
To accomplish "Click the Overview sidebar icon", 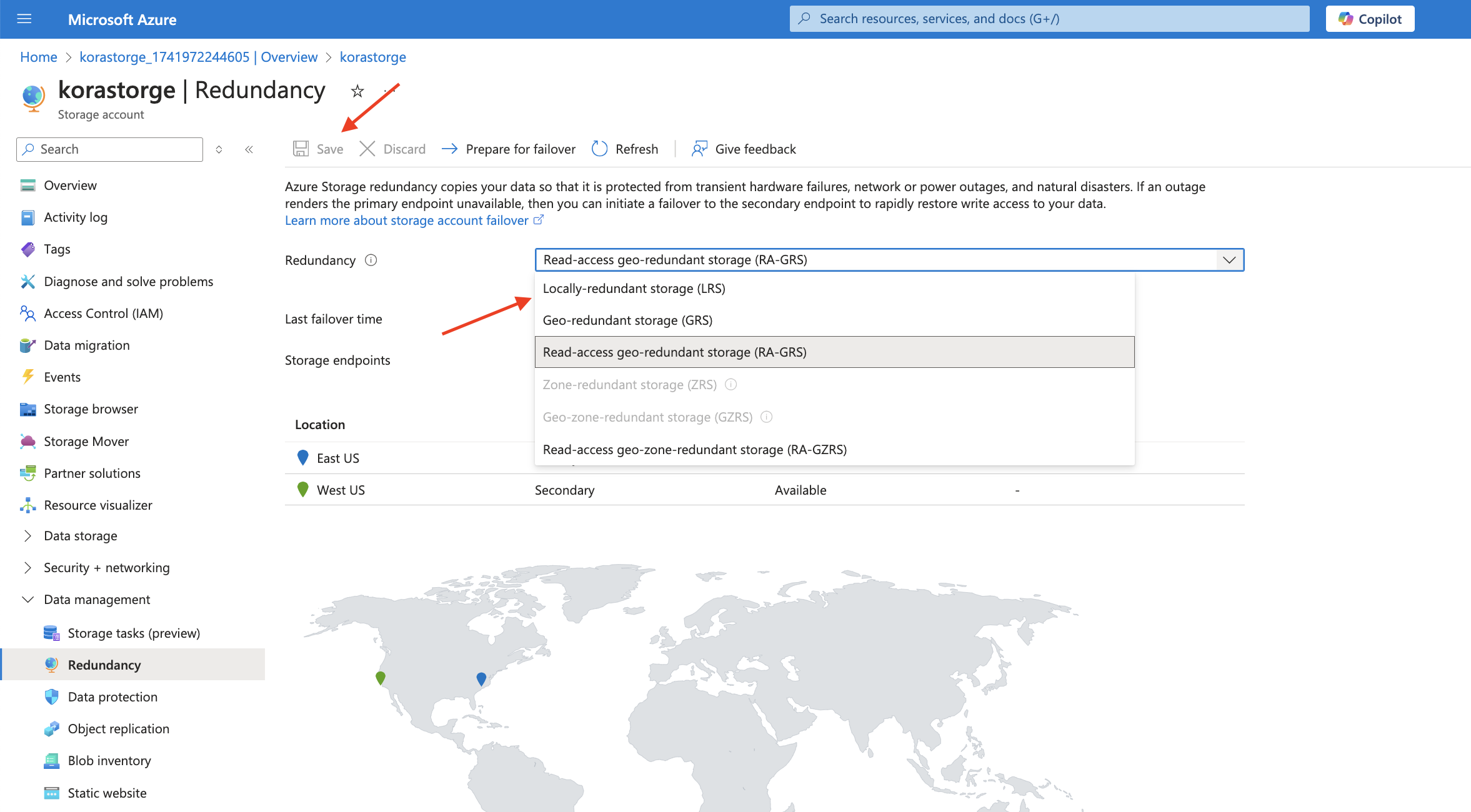I will click(27, 186).
